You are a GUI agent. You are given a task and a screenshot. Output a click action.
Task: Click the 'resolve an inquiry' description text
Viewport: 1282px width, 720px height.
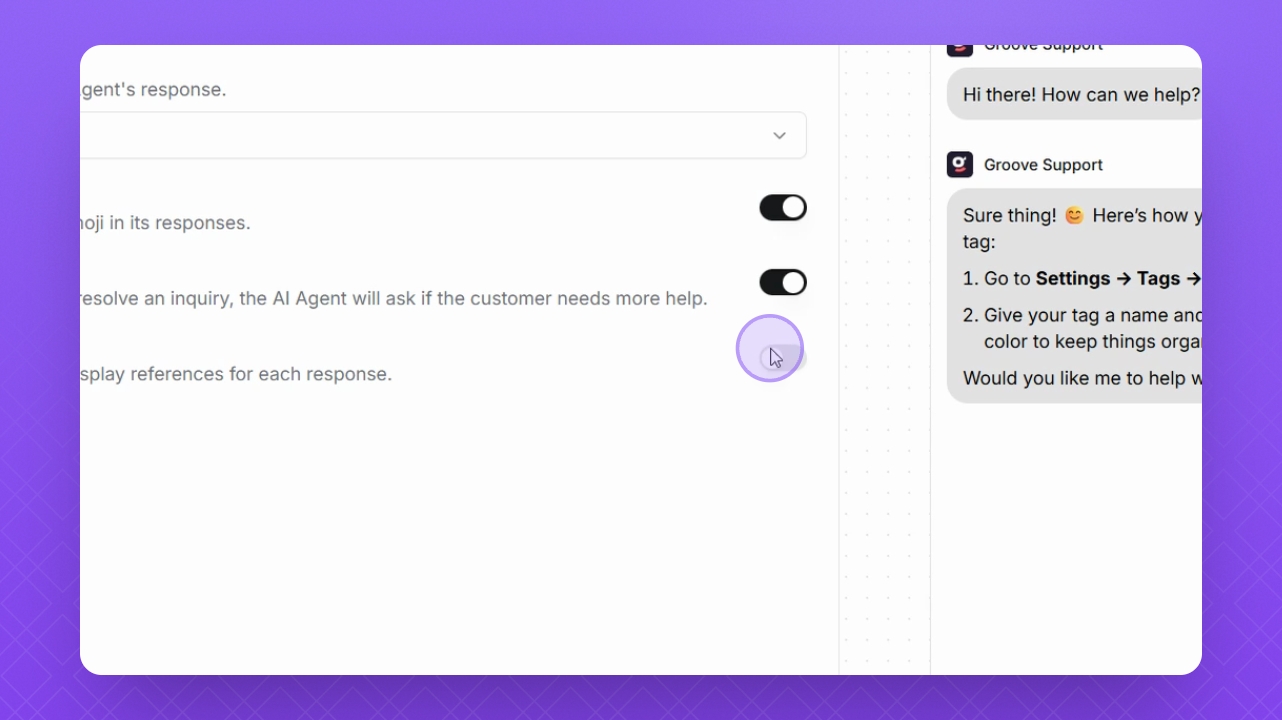coord(394,299)
